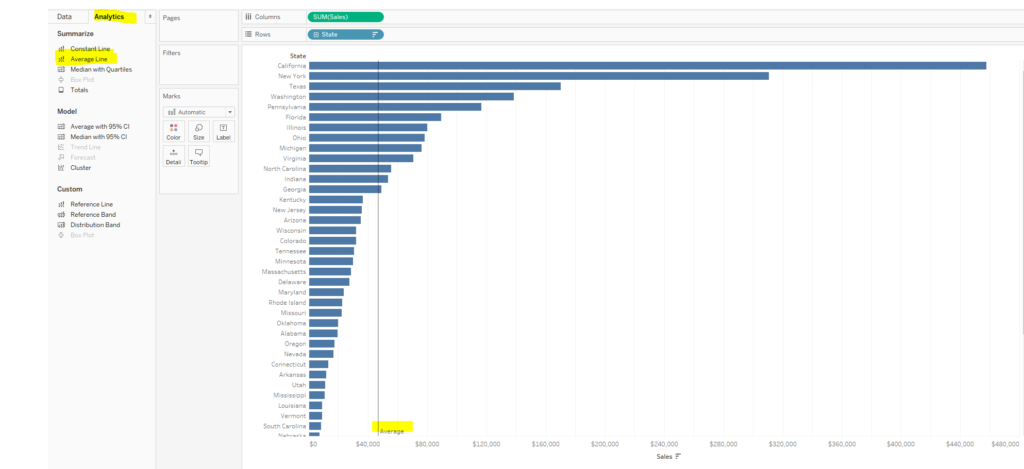Open the Tooltip marks card button
The width and height of the screenshot is (1024, 469).
click(x=199, y=156)
